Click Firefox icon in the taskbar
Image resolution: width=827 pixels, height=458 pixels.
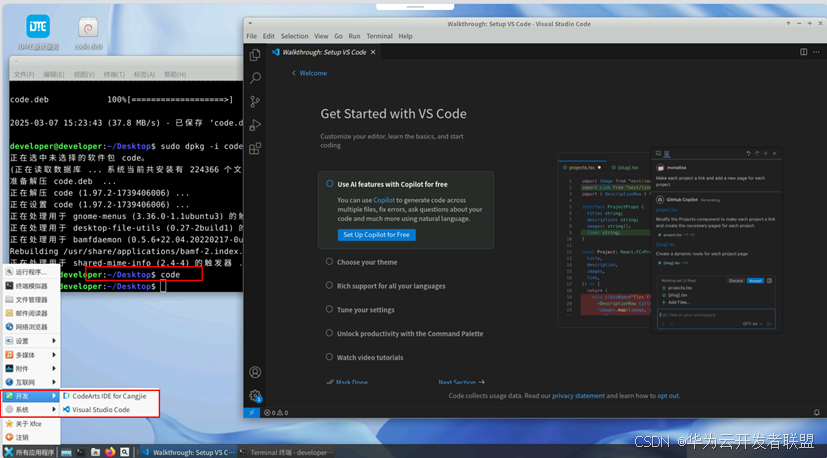tap(110, 452)
